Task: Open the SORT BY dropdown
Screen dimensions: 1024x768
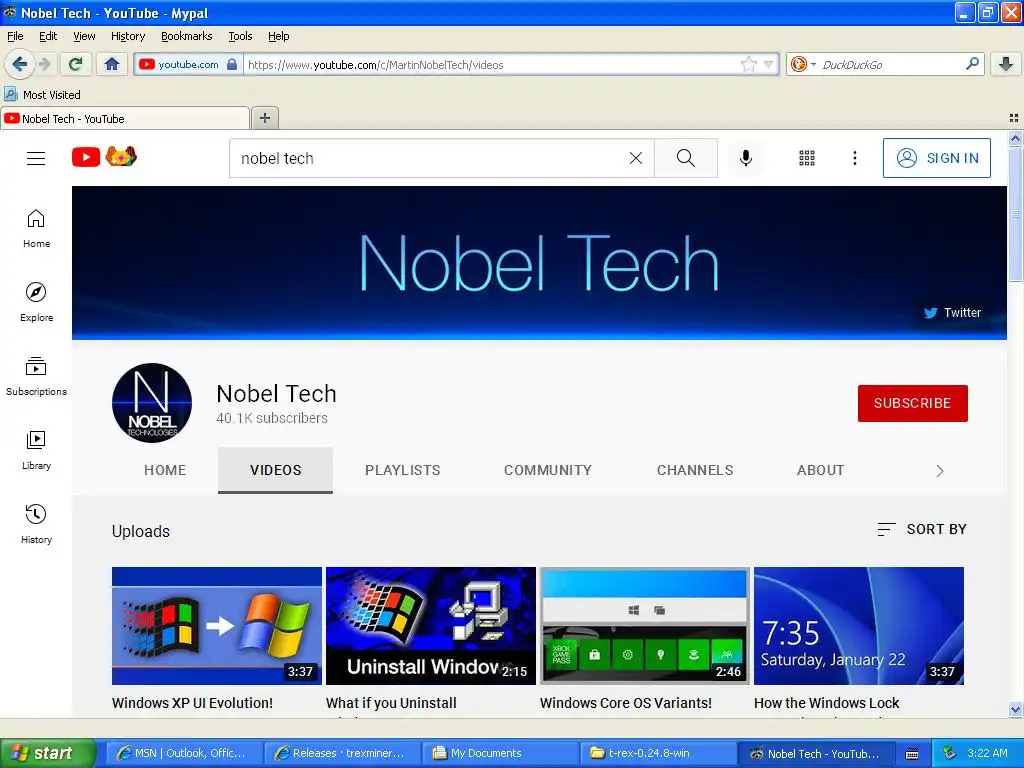Action: pyautogui.click(x=921, y=529)
